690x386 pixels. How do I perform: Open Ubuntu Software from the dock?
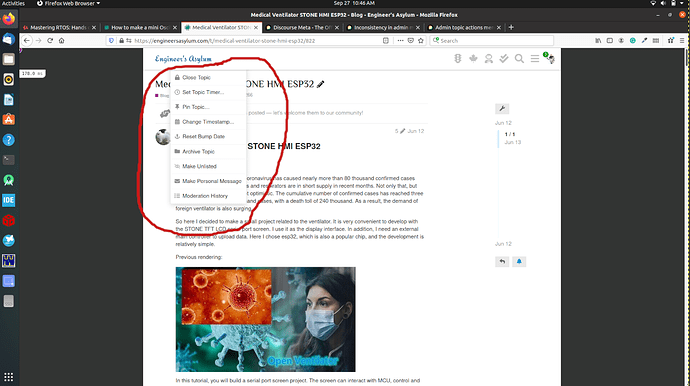pyautogui.click(x=9, y=120)
